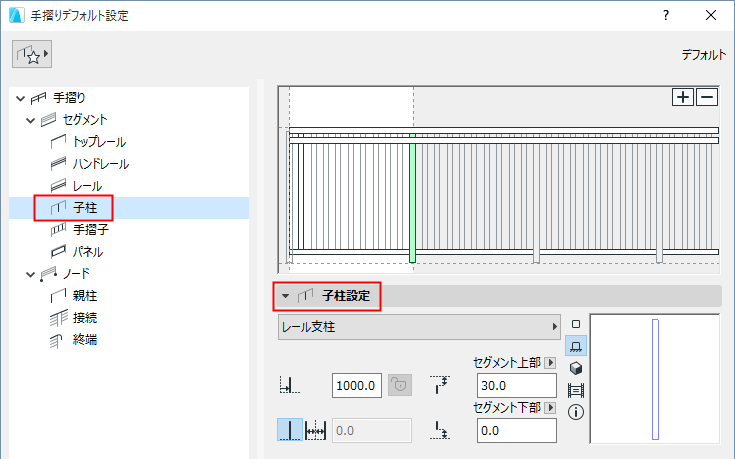The image size is (735, 459).
Task: Close the 手摺りデフォルト設定 dialog
Action: click(x=711, y=15)
